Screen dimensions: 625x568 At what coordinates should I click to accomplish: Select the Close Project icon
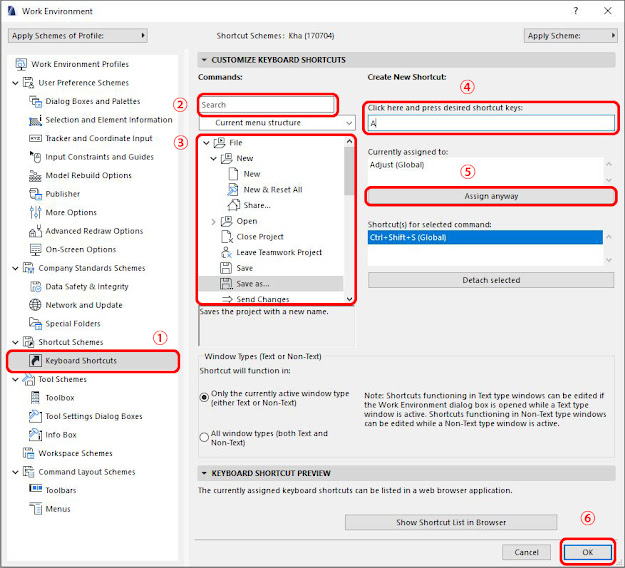(x=226, y=236)
